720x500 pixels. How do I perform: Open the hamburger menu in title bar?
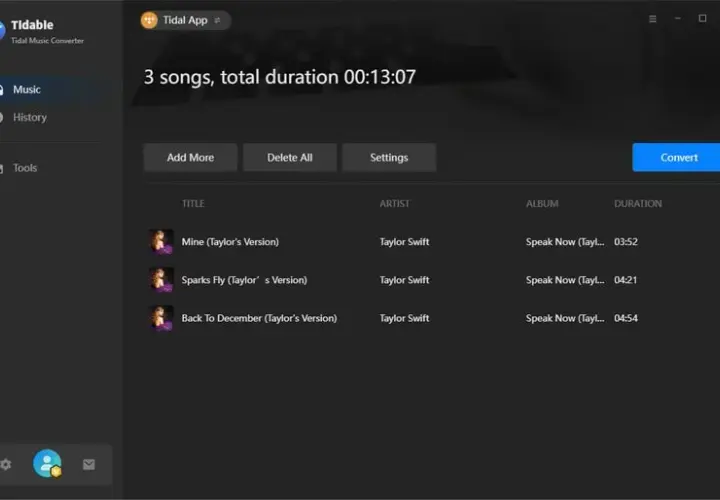point(652,19)
